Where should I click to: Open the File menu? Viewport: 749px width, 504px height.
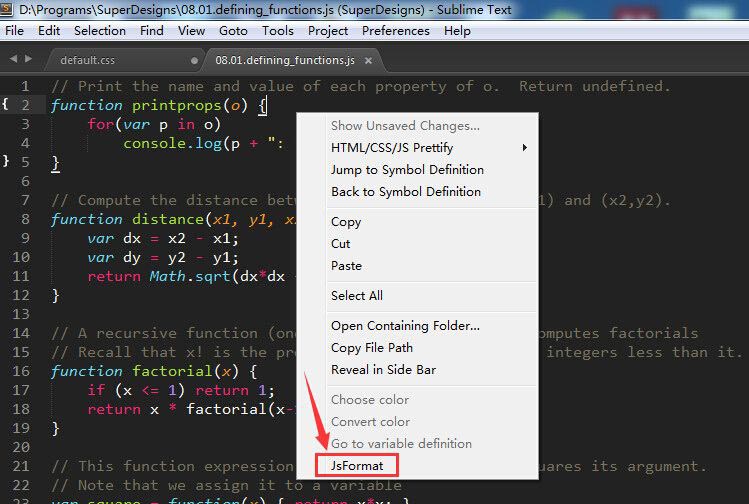pos(14,31)
